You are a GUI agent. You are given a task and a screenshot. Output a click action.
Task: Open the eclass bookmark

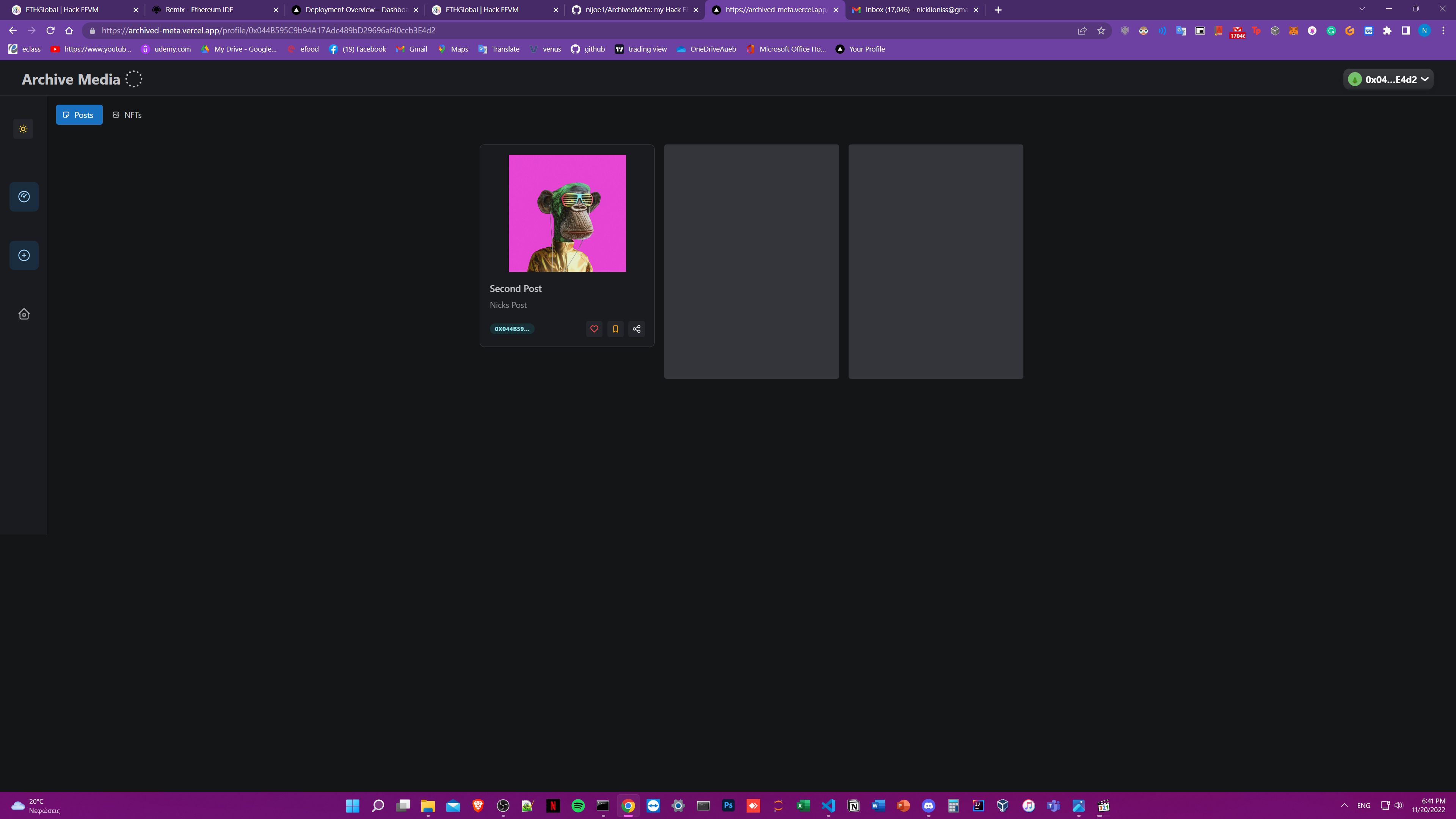pyautogui.click(x=25, y=49)
